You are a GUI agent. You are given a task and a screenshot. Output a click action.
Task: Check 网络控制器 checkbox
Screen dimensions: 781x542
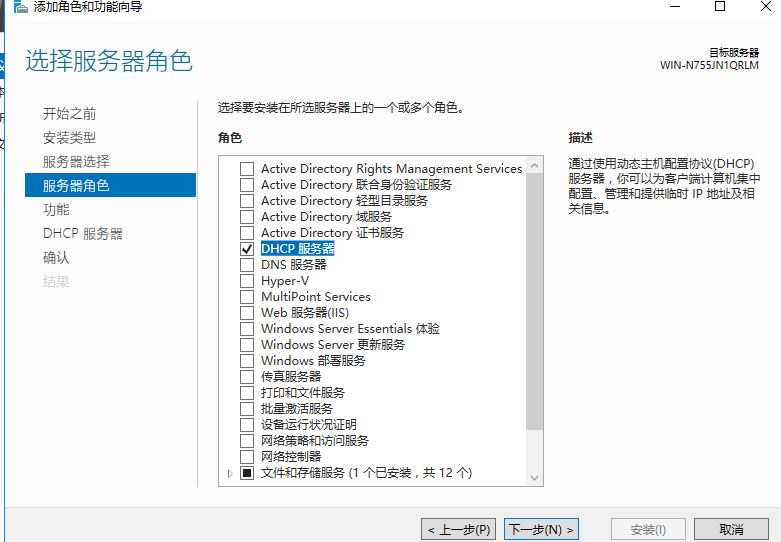(247, 456)
